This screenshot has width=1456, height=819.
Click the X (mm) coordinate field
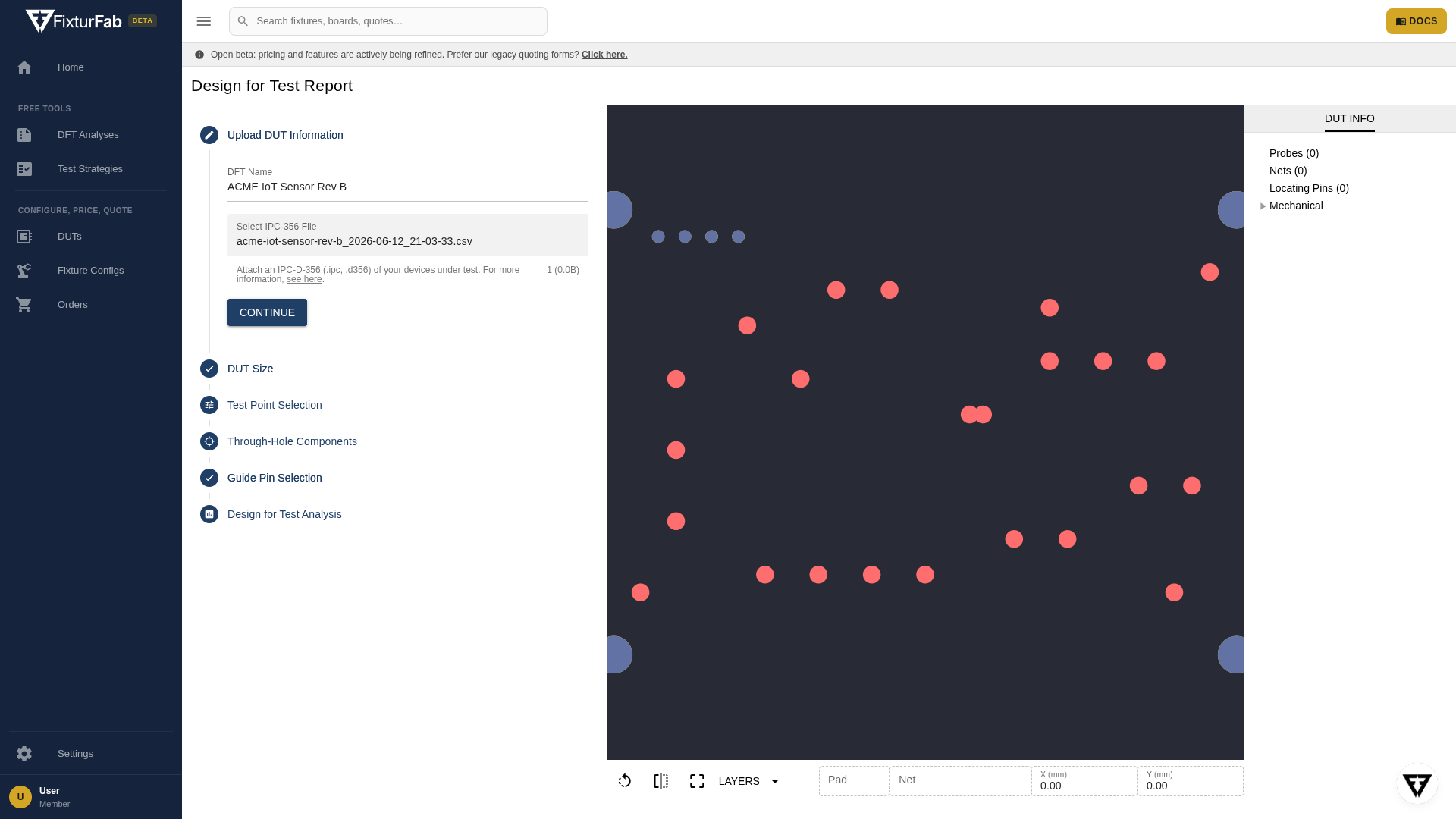(x=1084, y=781)
